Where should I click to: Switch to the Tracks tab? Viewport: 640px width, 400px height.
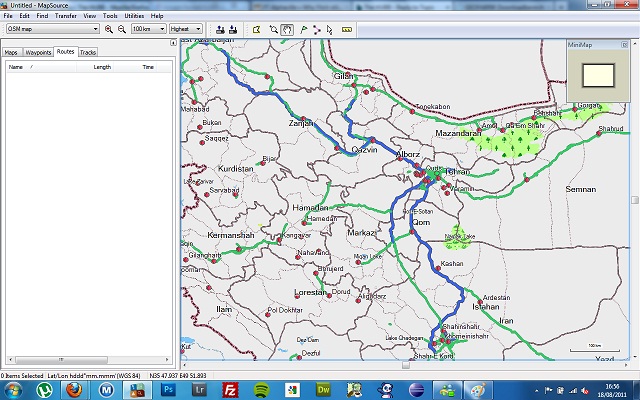click(88, 52)
